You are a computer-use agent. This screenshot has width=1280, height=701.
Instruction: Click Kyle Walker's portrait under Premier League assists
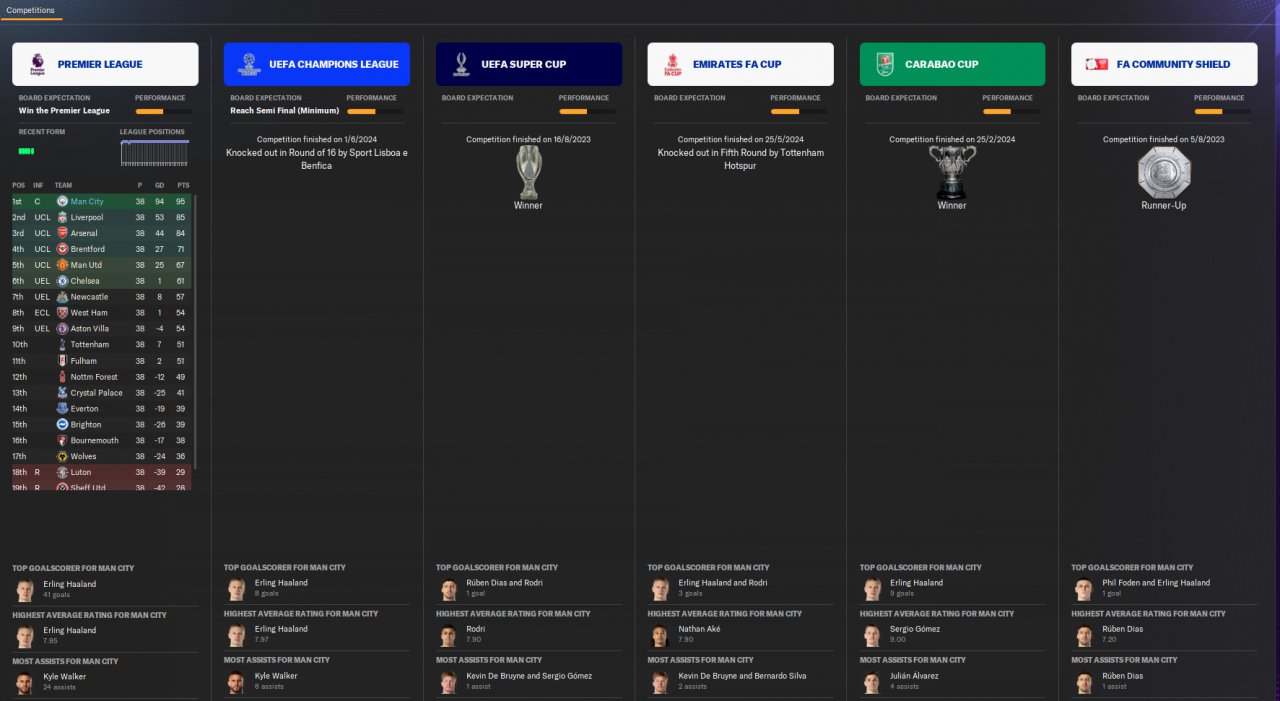point(25,683)
